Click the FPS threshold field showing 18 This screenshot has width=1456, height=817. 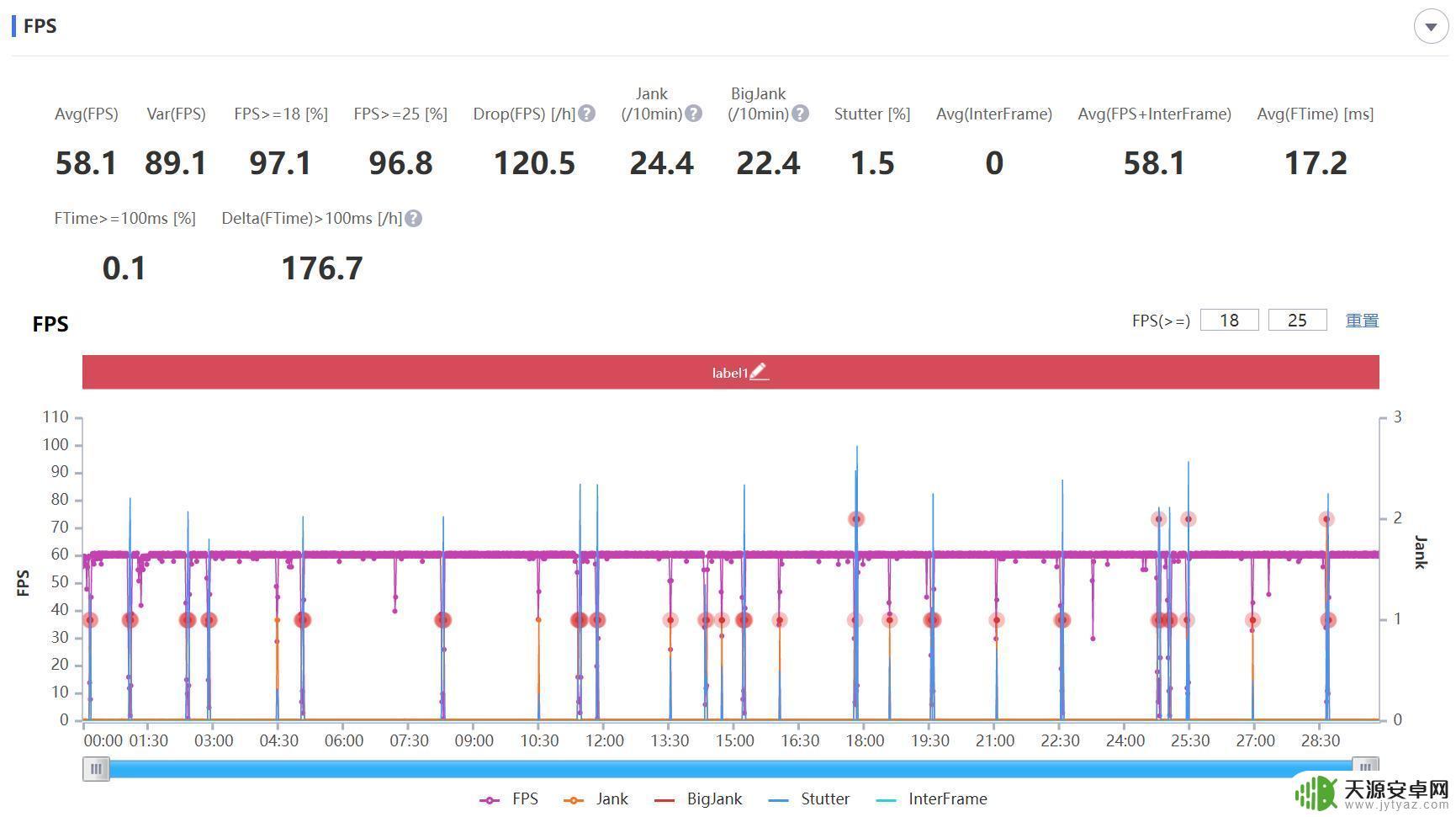click(x=1229, y=320)
